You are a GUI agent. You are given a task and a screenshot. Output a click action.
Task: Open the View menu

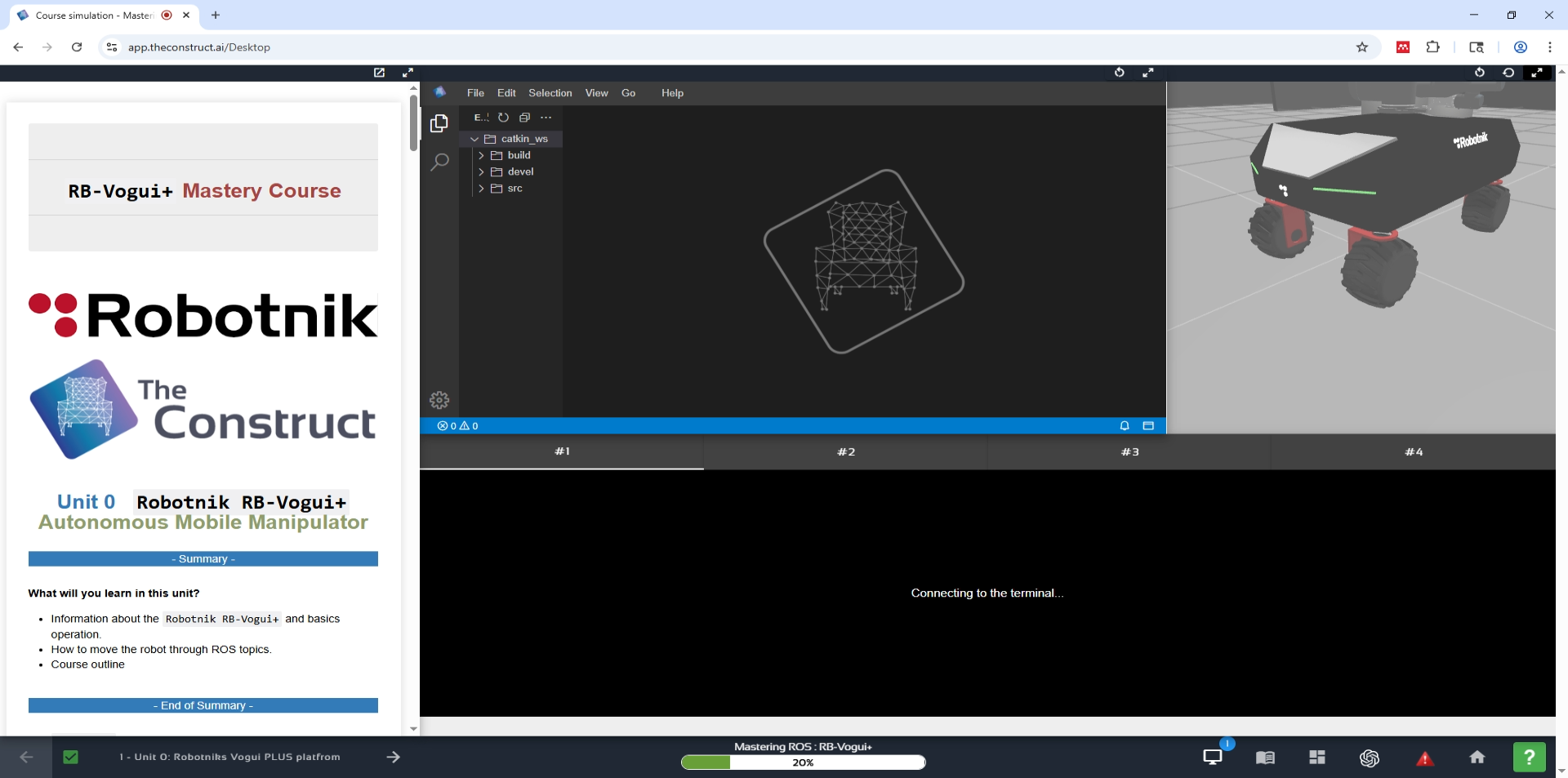tap(597, 93)
